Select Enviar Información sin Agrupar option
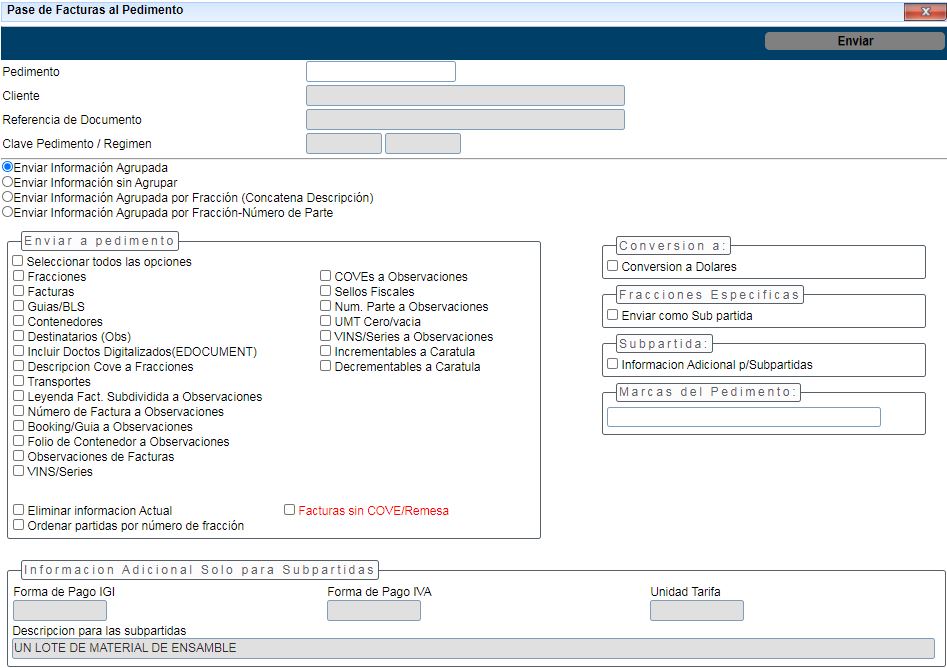 click(8, 183)
